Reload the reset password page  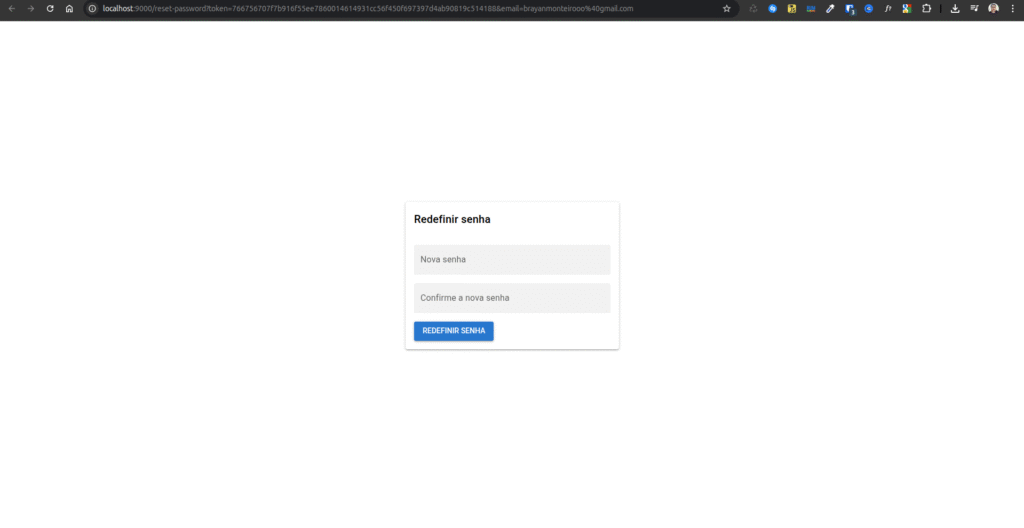click(50, 8)
